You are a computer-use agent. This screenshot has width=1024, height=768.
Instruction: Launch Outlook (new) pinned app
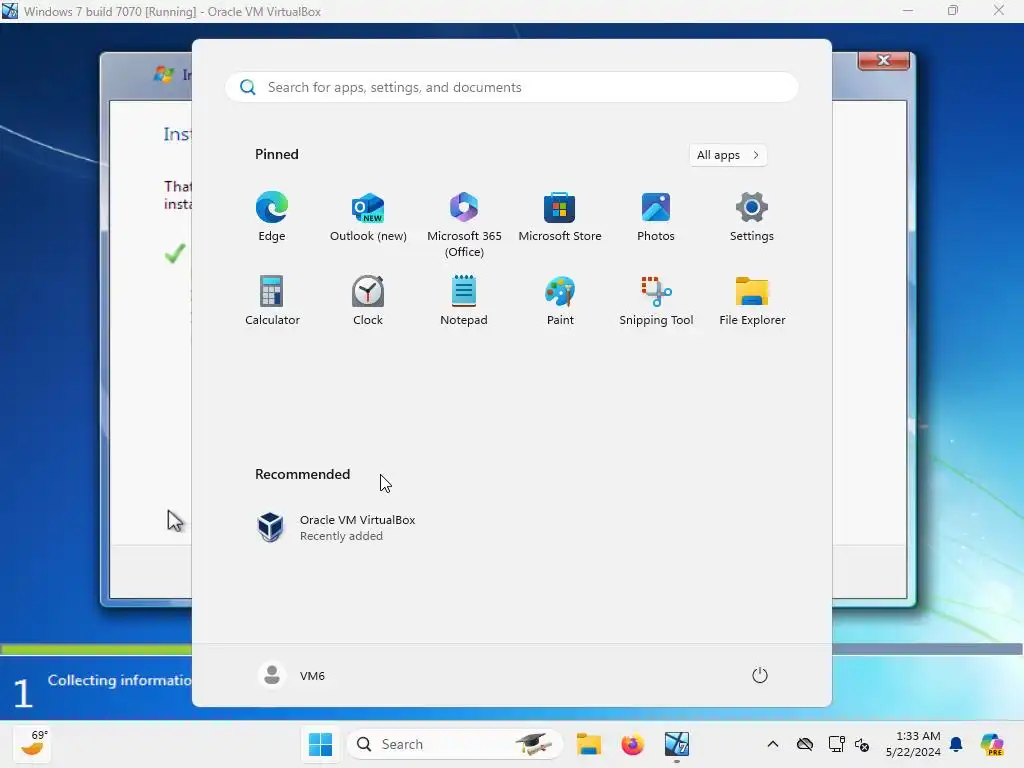368,217
